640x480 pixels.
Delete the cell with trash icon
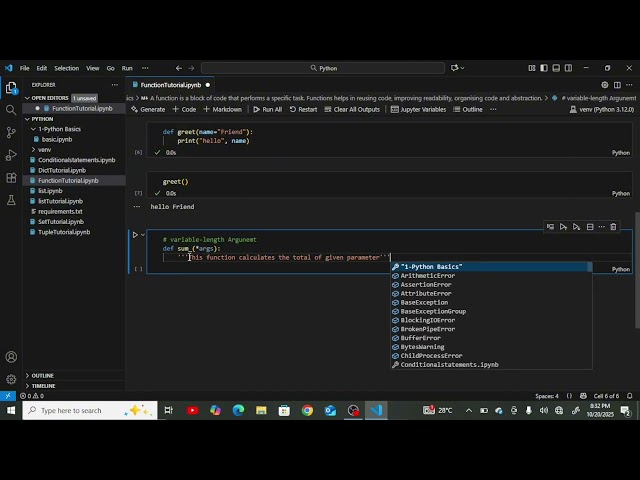point(613,227)
